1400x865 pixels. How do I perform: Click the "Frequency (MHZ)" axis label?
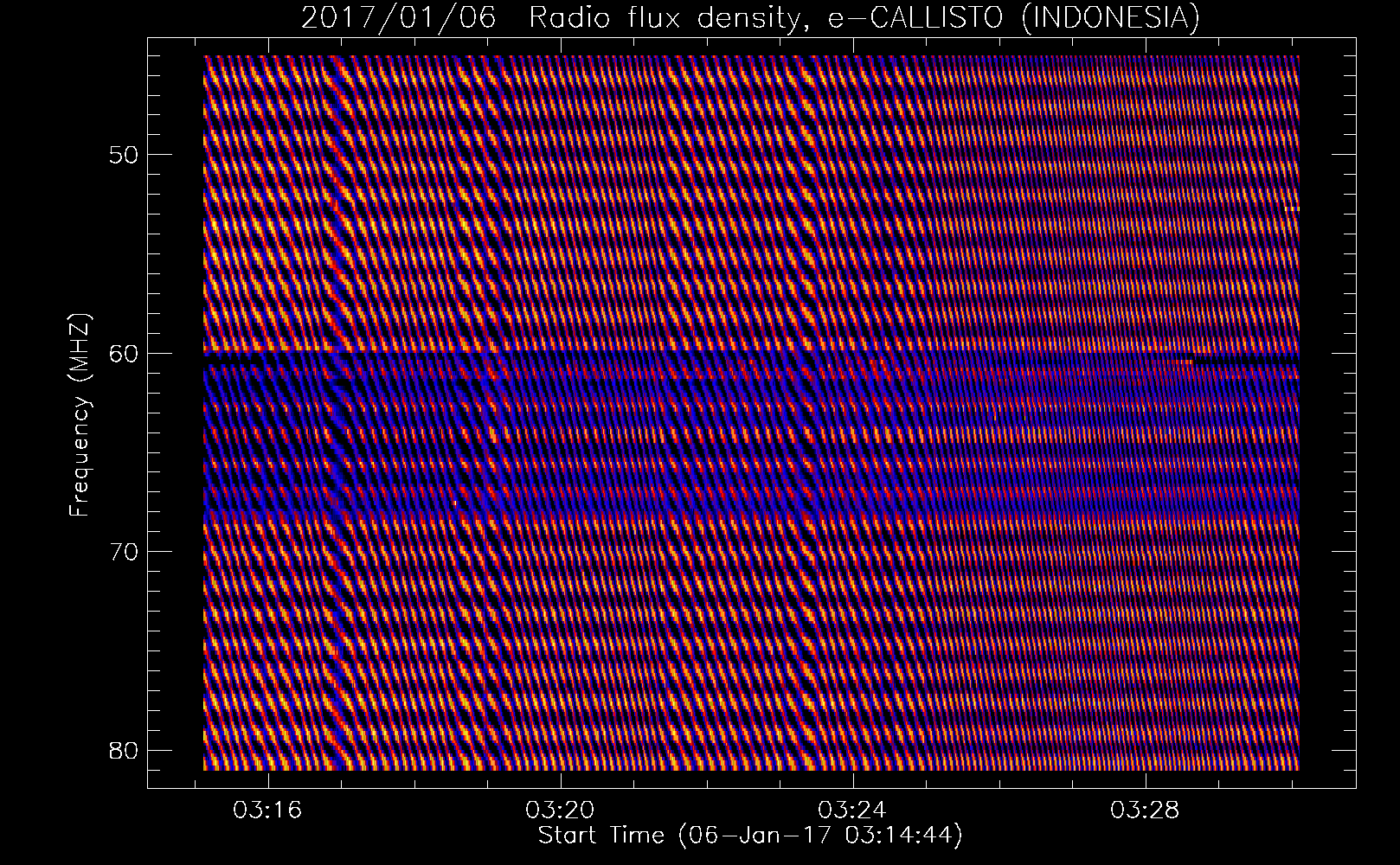80,415
